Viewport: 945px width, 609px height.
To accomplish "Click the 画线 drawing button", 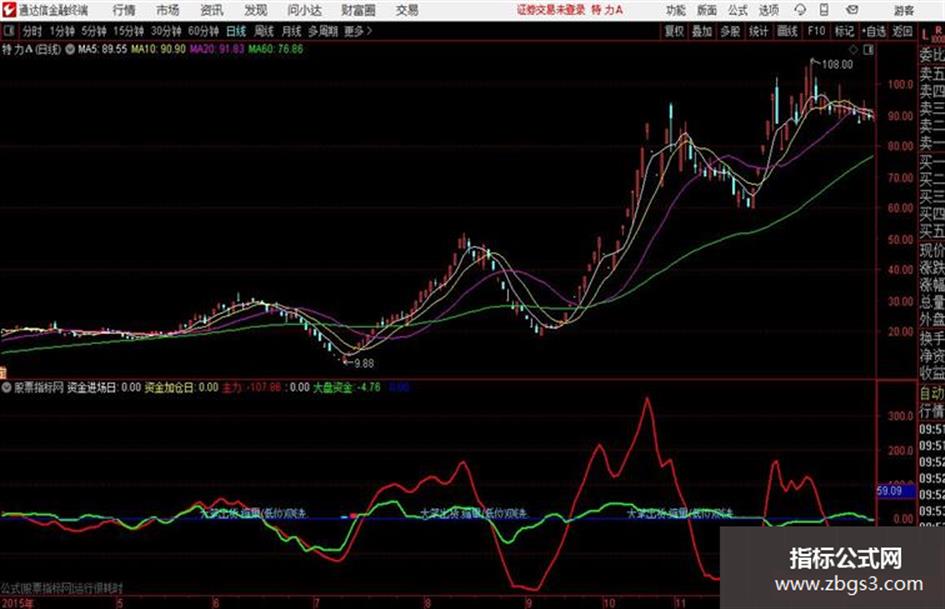I will (x=787, y=31).
